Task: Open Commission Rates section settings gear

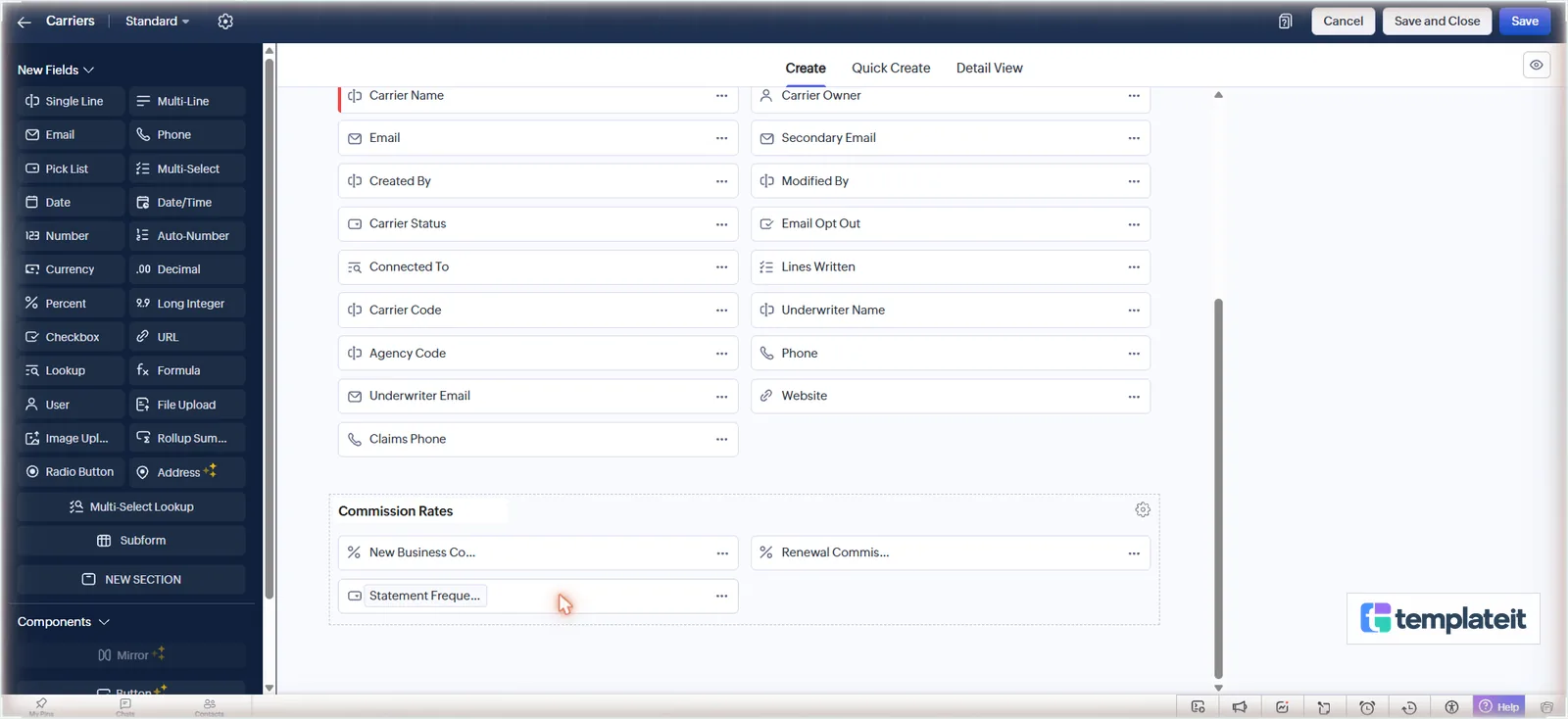Action: pos(1142,510)
